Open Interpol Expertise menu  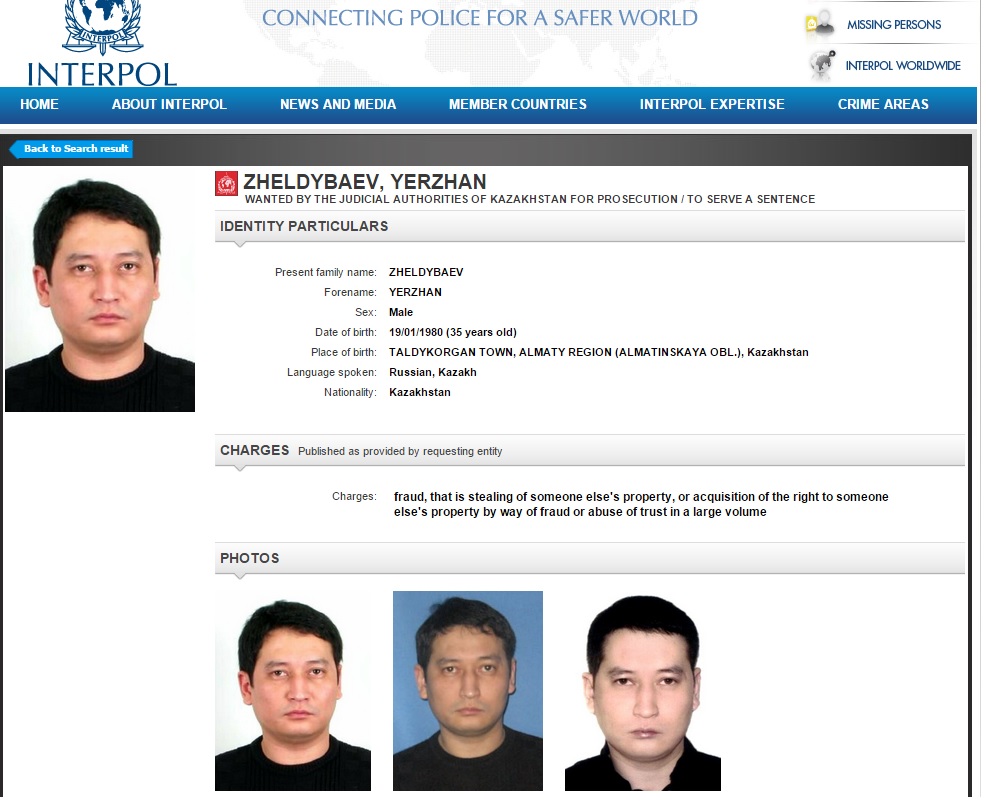[x=712, y=104]
